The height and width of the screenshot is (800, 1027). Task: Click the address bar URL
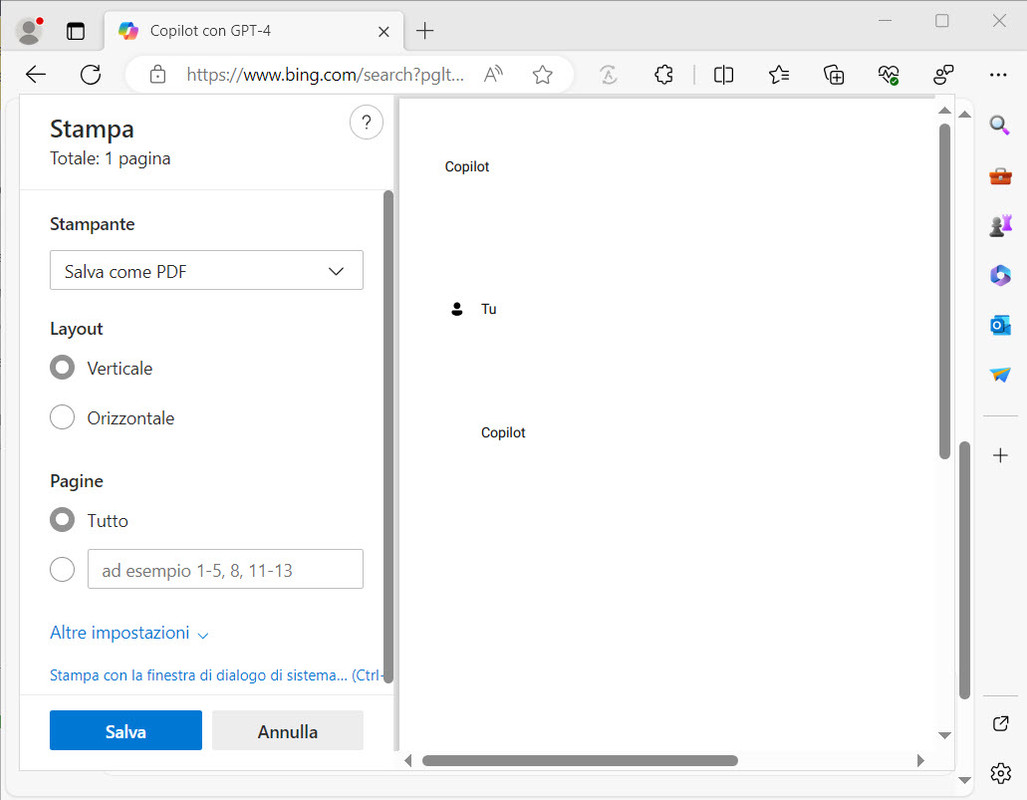(x=325, y=75)
